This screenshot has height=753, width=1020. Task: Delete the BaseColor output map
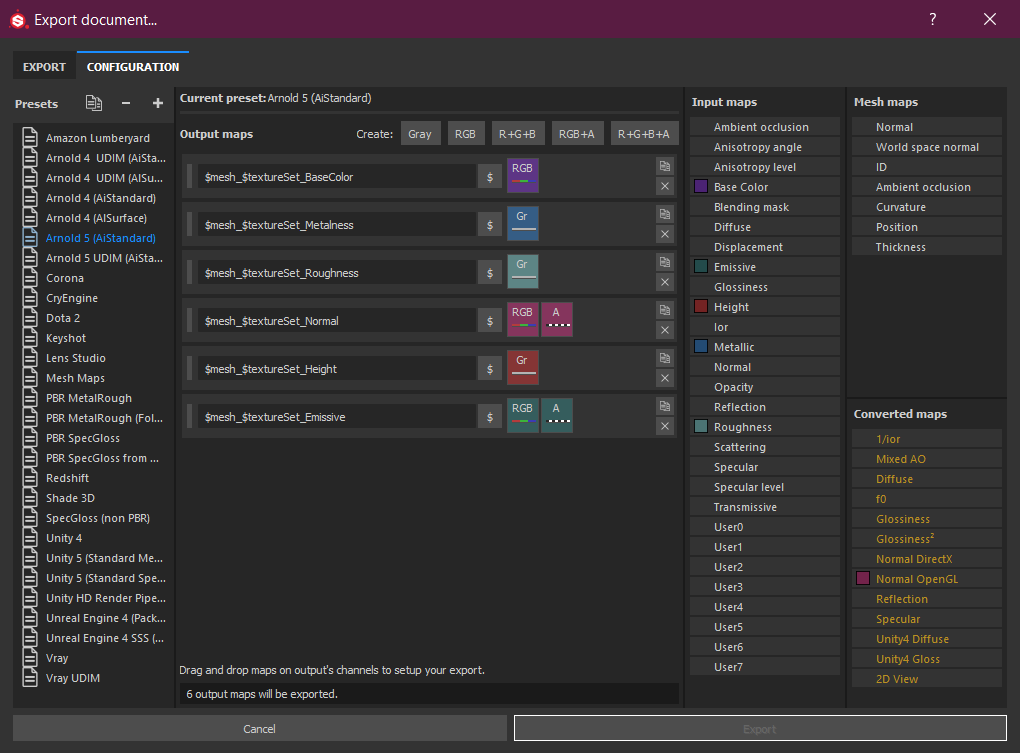tap(665, 187)
